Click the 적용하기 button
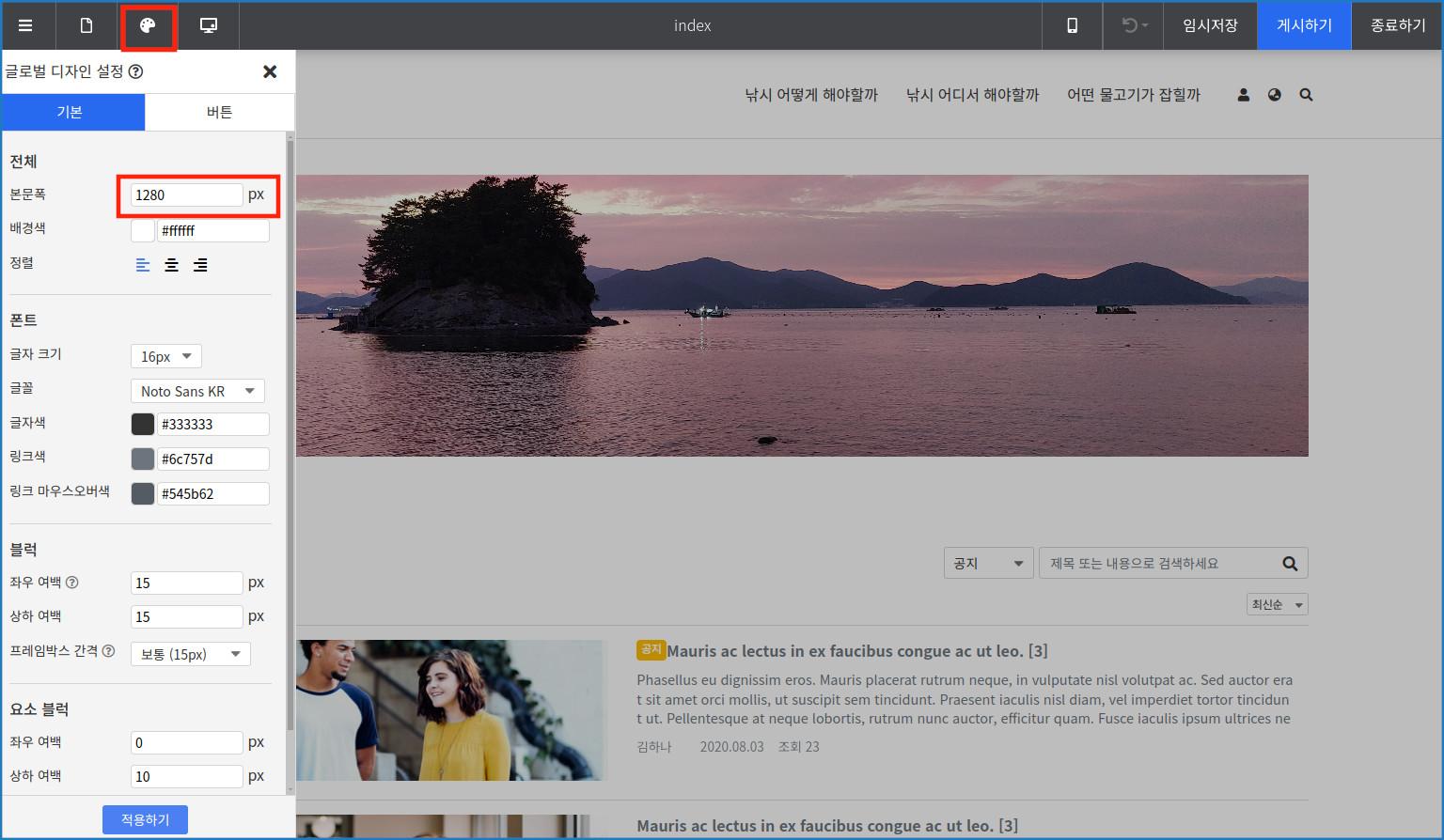 (145, 819)
